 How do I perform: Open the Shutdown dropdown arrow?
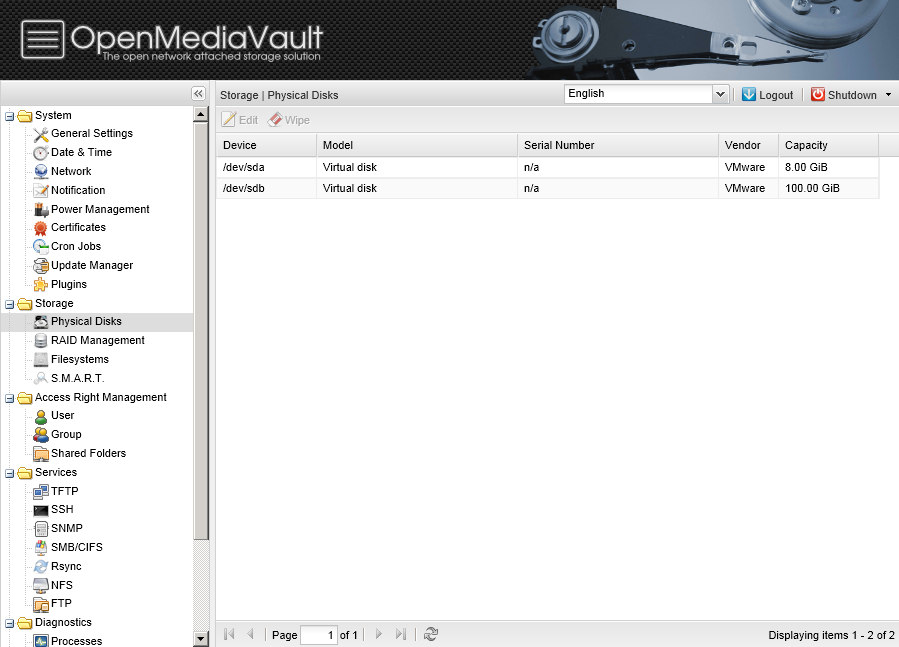[888, 95]
